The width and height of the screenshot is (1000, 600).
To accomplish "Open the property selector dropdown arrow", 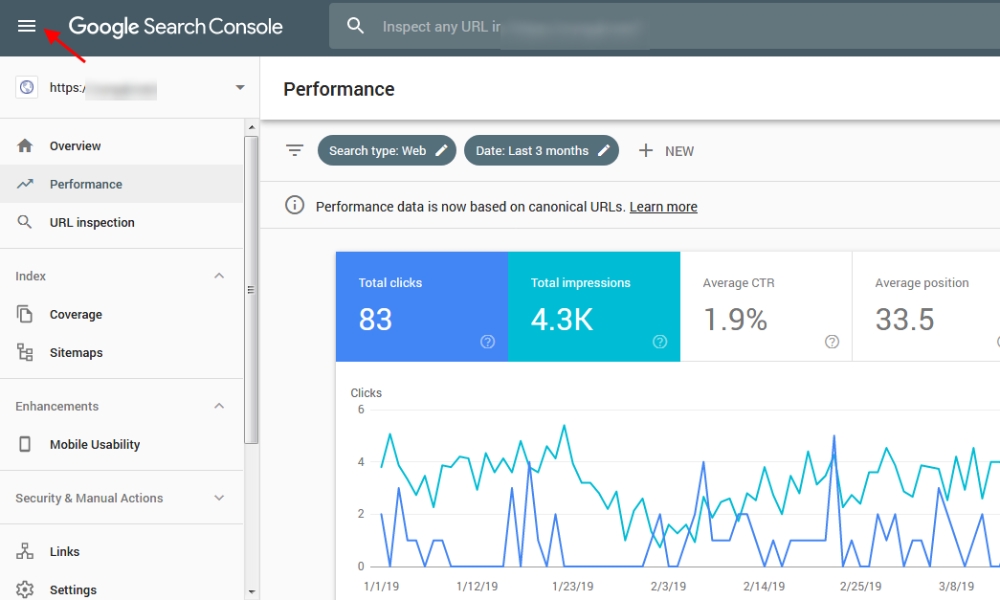I will 240,87.
